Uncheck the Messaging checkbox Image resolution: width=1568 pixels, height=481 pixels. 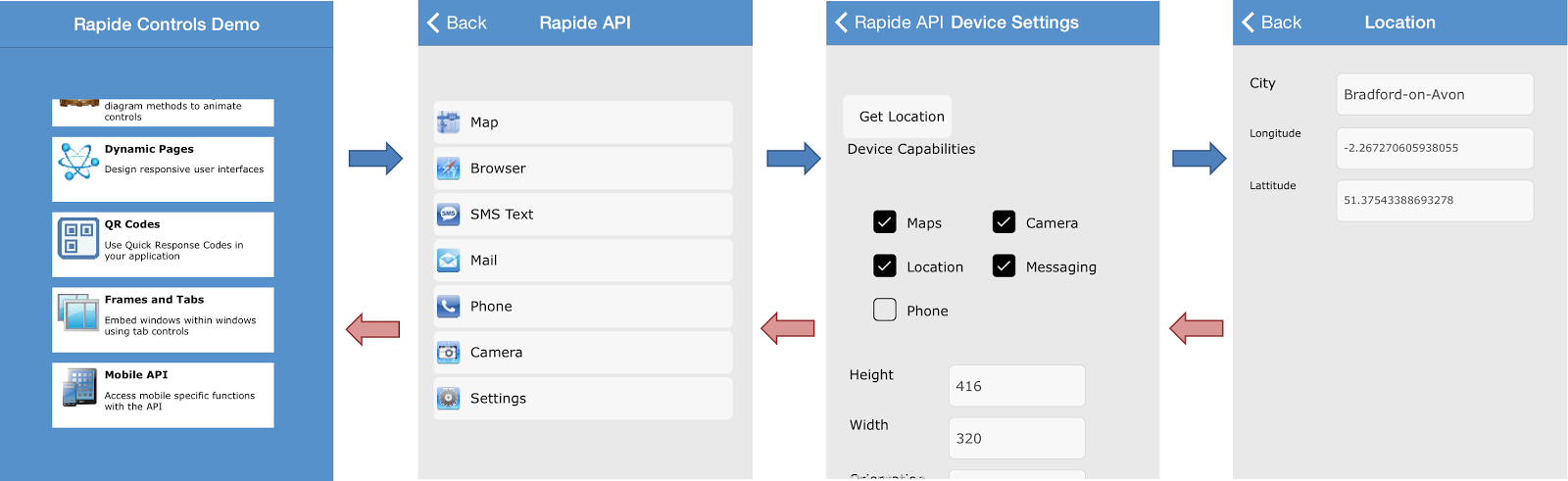(1004, 266)
